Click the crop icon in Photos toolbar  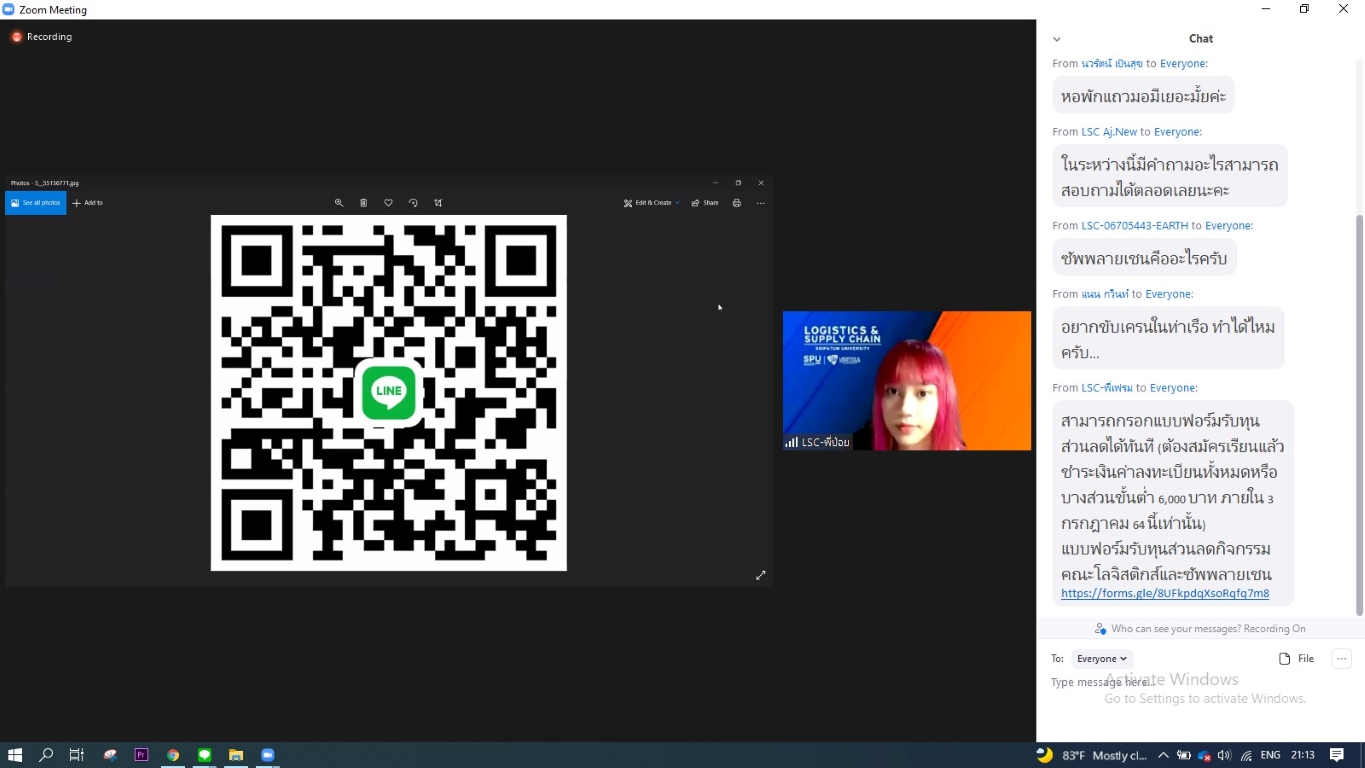(438, 203)
